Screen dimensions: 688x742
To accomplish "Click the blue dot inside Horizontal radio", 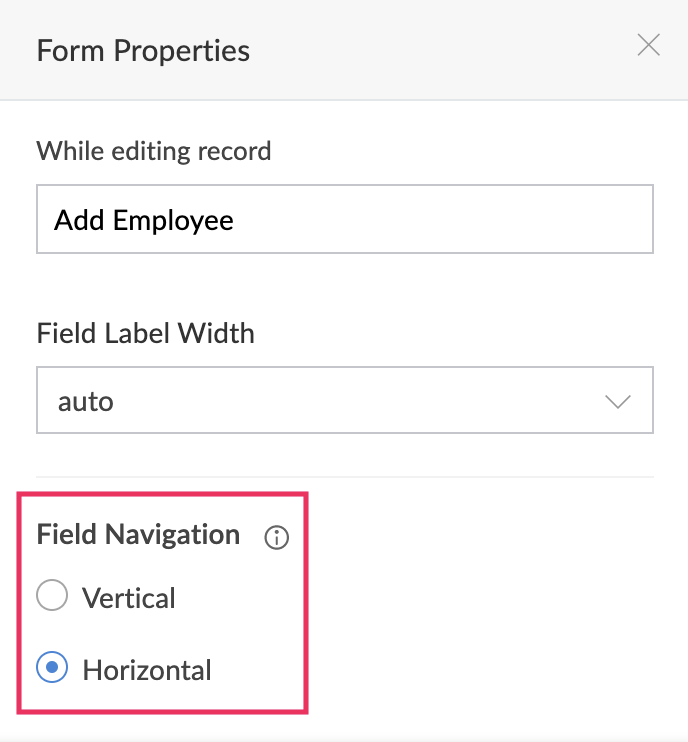I will pos(52,669).
